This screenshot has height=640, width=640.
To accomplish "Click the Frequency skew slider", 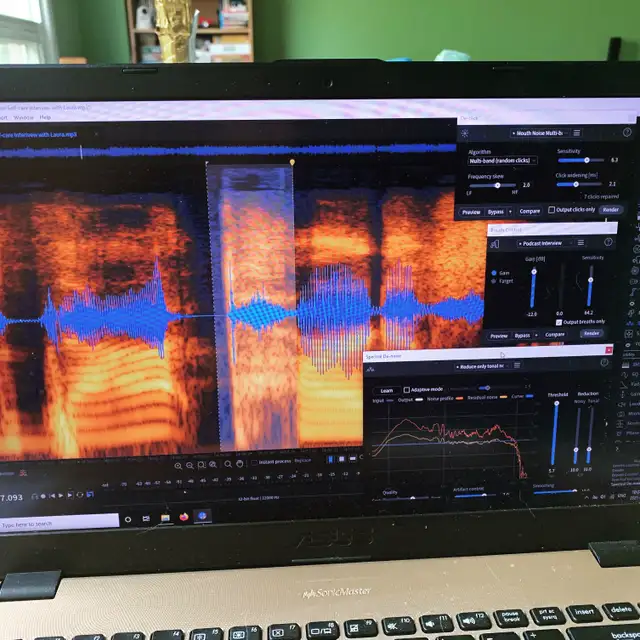I will click(x=492, y=186).
